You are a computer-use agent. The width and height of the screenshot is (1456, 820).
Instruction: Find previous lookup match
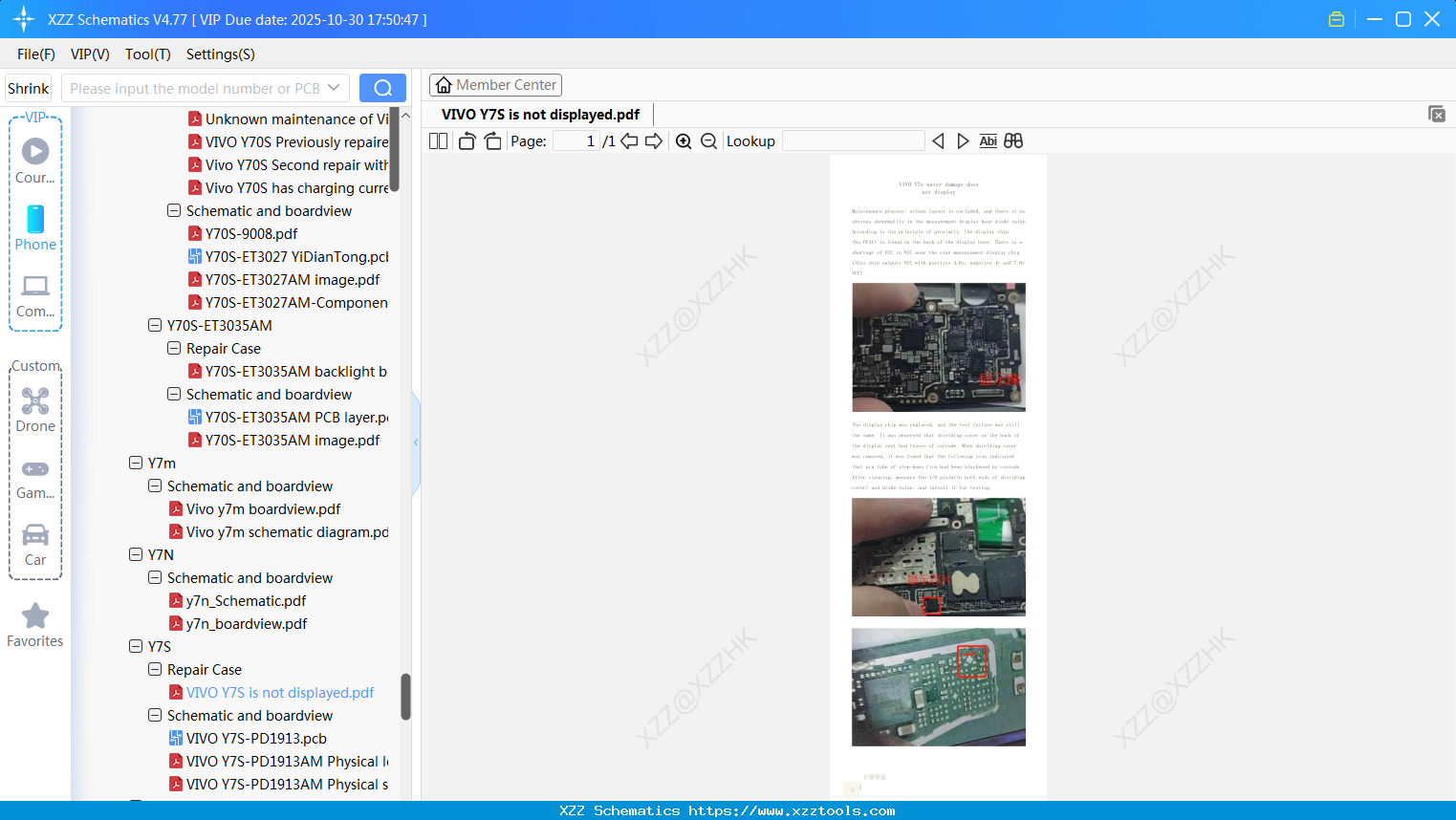(938, 141)
